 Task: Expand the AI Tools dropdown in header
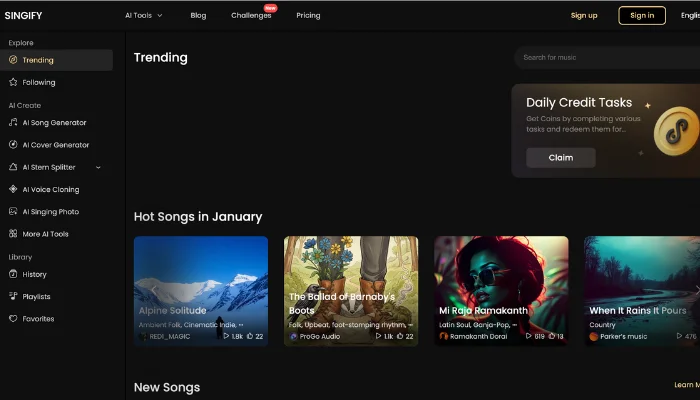[144, 15]
